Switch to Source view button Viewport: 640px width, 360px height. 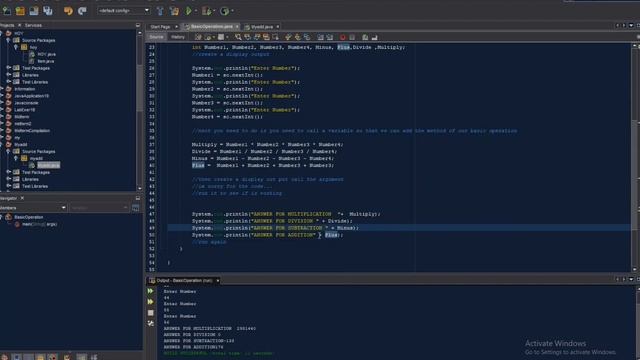[156, 37]
